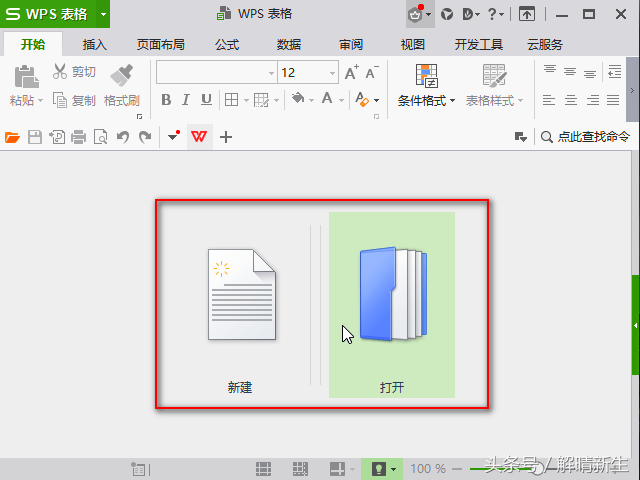Click the Copy (复制) icon
Viewport: 640px width, 480px height.
[x=60, y=100]
